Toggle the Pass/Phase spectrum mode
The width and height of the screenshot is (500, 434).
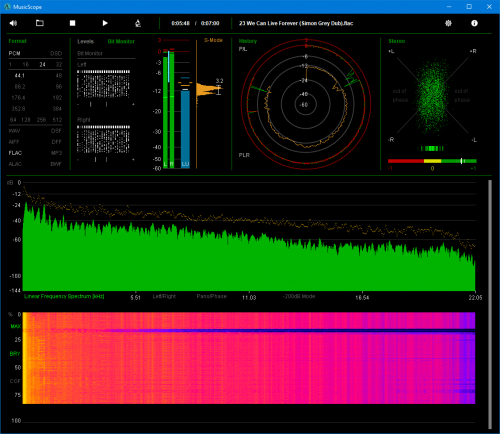pos(211,296)
